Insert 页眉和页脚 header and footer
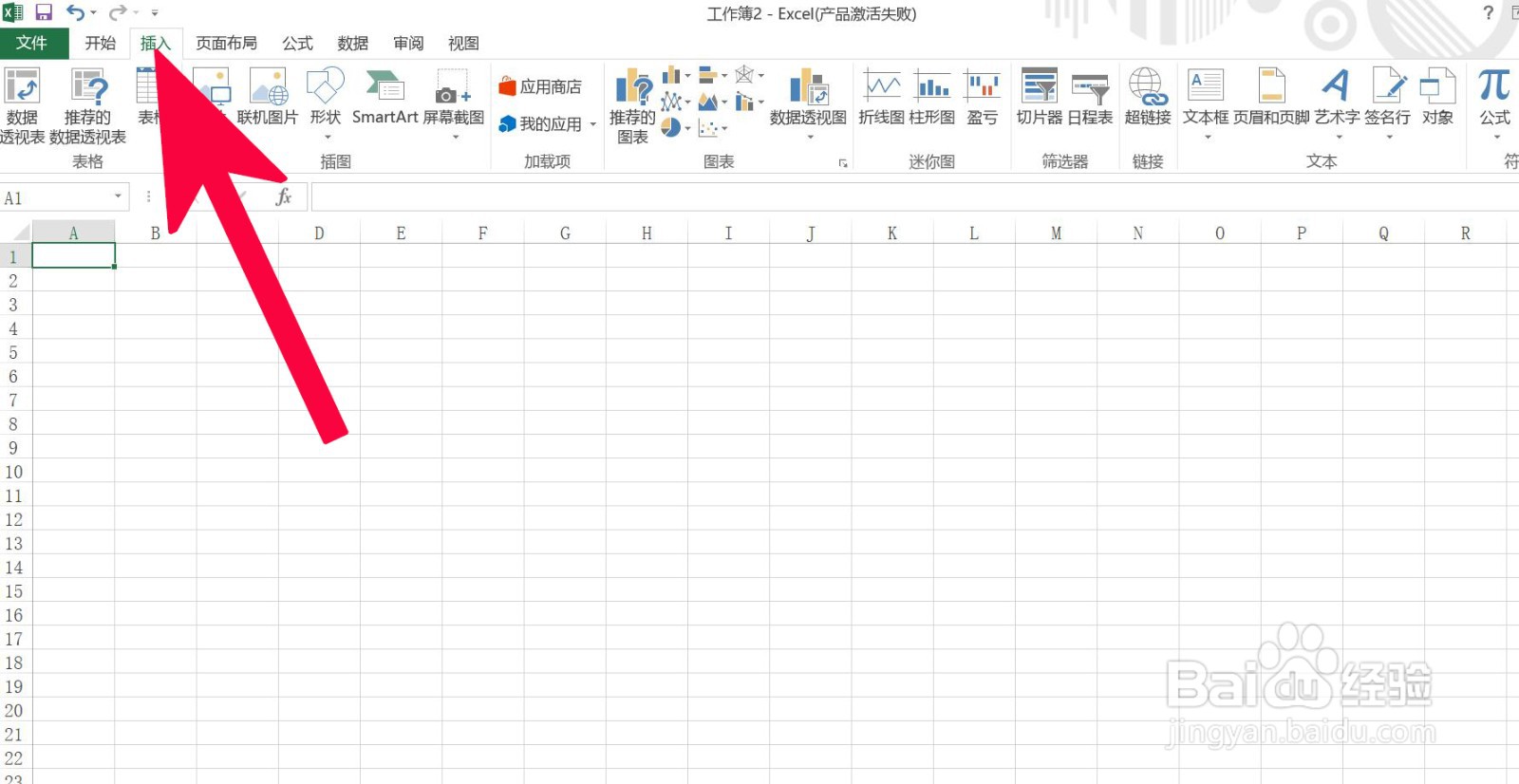Image resolution: width=1519 pixels, height=784 pixels. tap(1271, 98)
